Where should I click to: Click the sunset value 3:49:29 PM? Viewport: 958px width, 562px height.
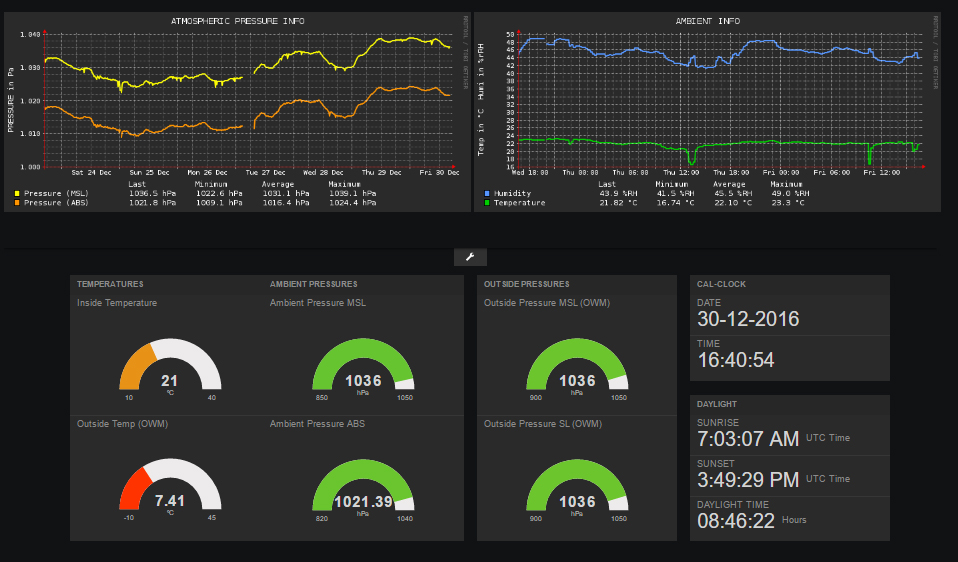(748, 480)
